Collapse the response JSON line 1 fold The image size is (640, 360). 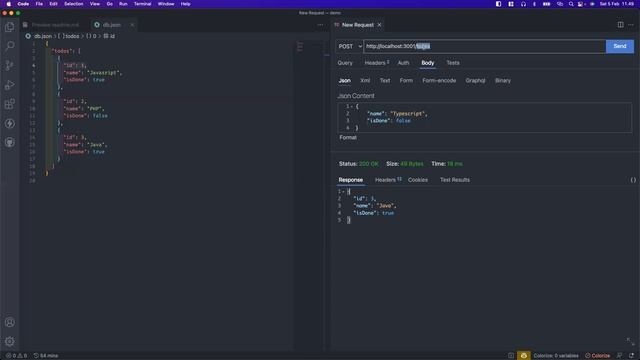pyautogui.click(x=343, y=191)
